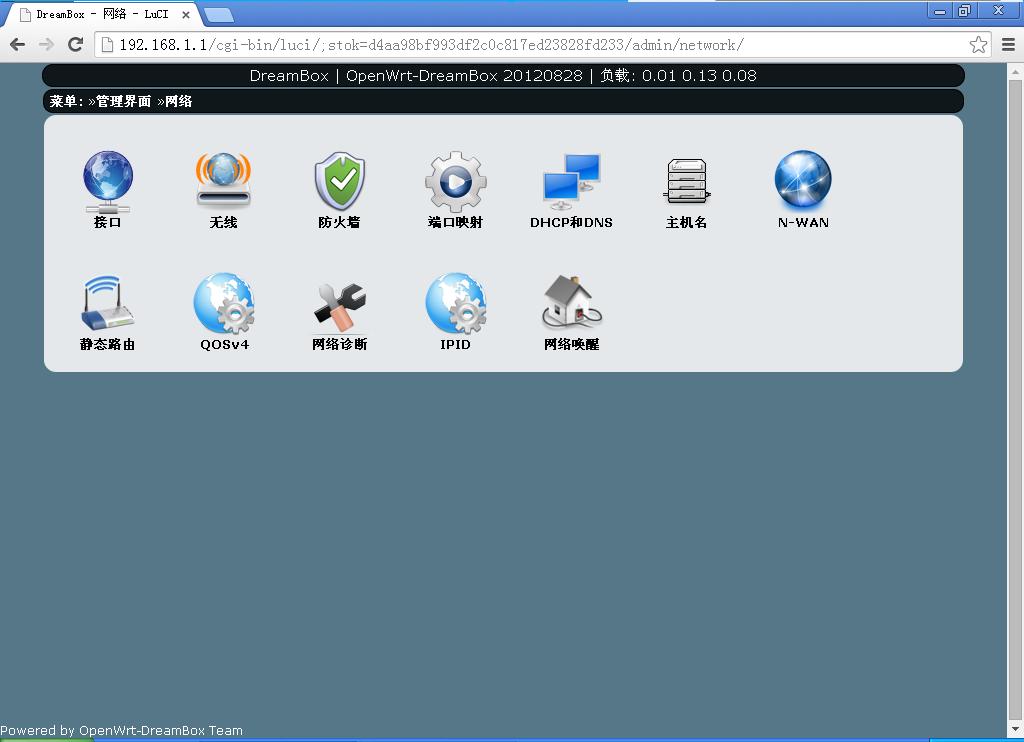The image size is (1024, 742).
Task: Open the 接口 (Interfaces) settings
Action: (x=107, y=188)
